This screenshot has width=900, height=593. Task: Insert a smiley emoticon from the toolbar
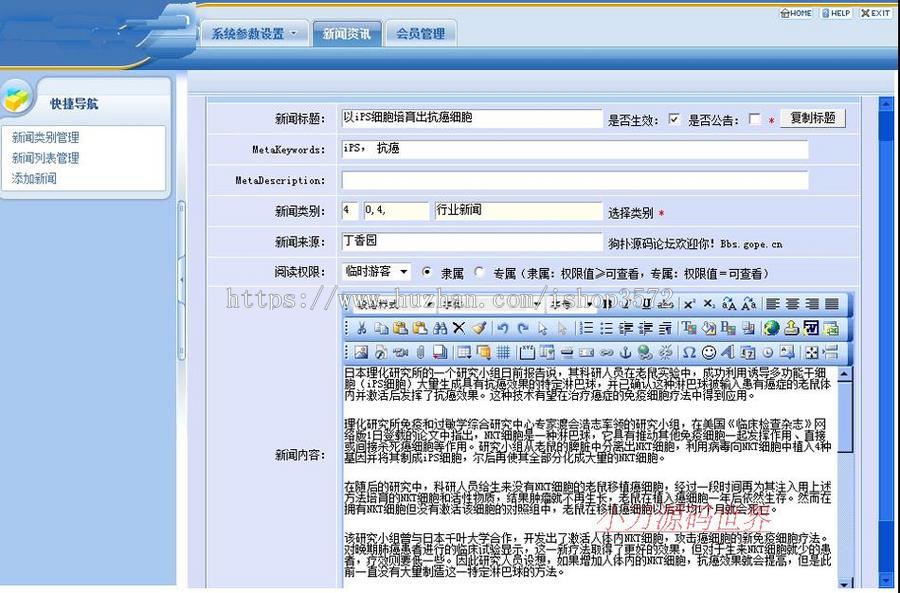pos(709,352)
